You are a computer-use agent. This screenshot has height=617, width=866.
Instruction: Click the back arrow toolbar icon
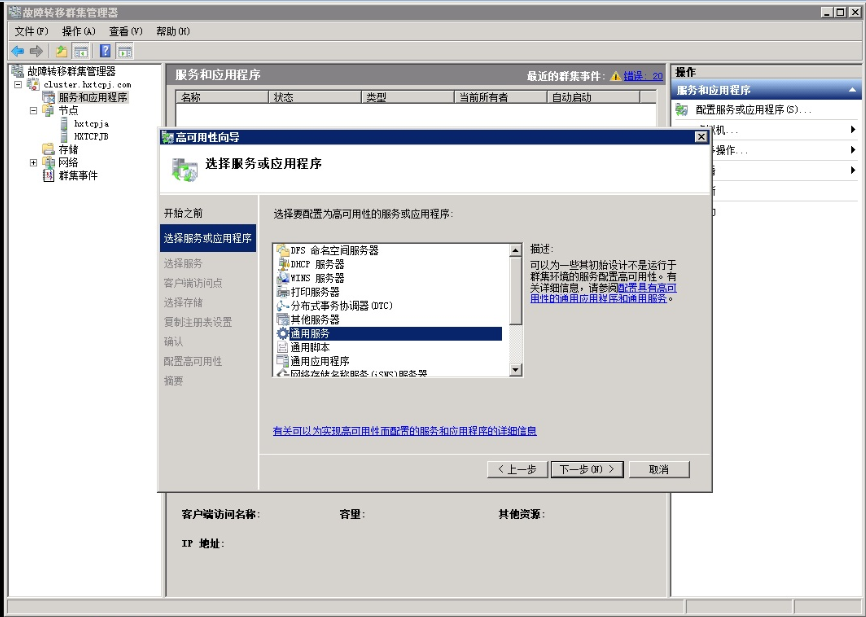click(18, 51)
